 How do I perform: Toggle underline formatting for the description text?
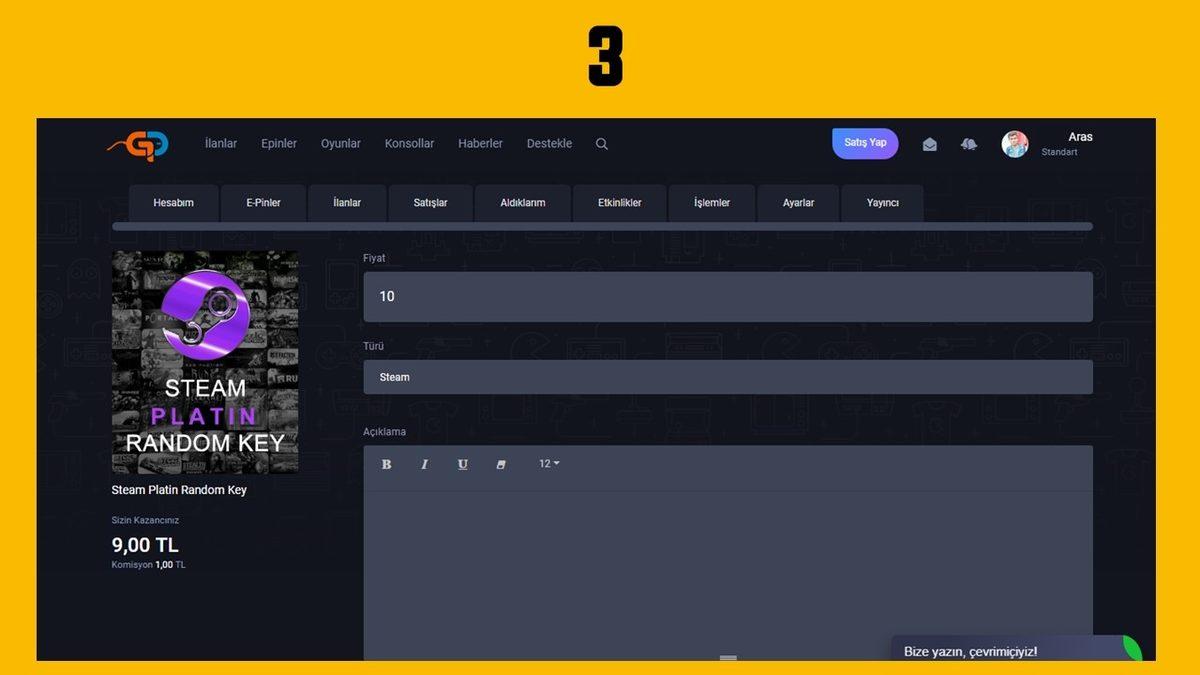[462, 463]
